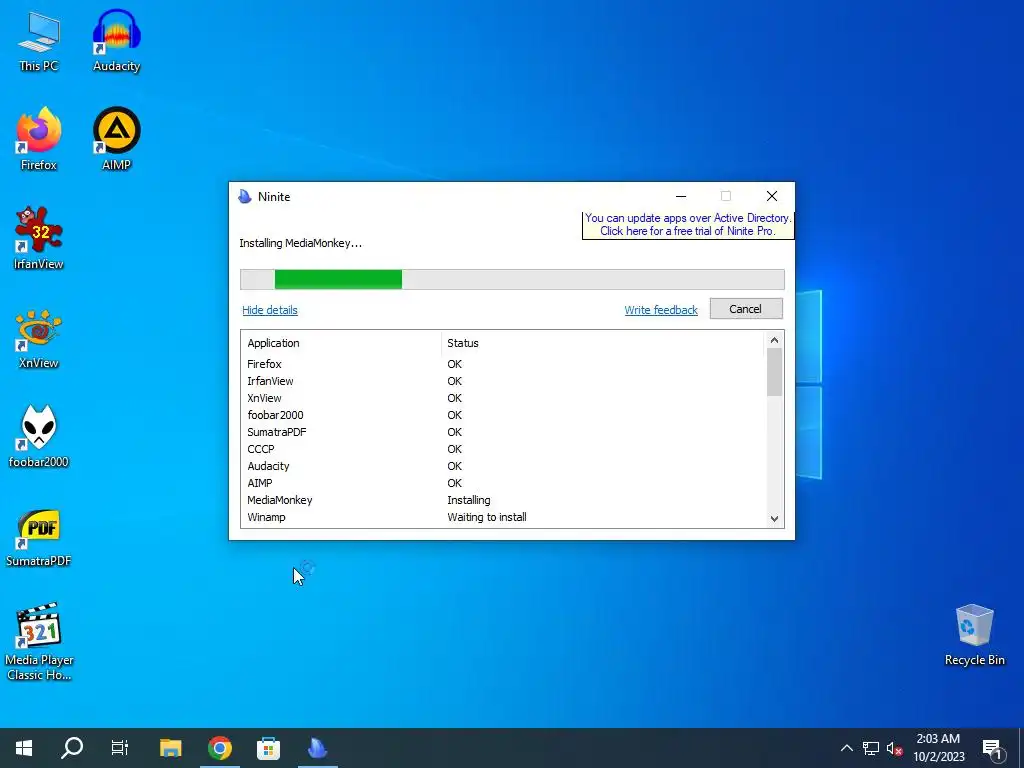
Task: Select the IrfanView row in the list
Action: pos(503,381)
